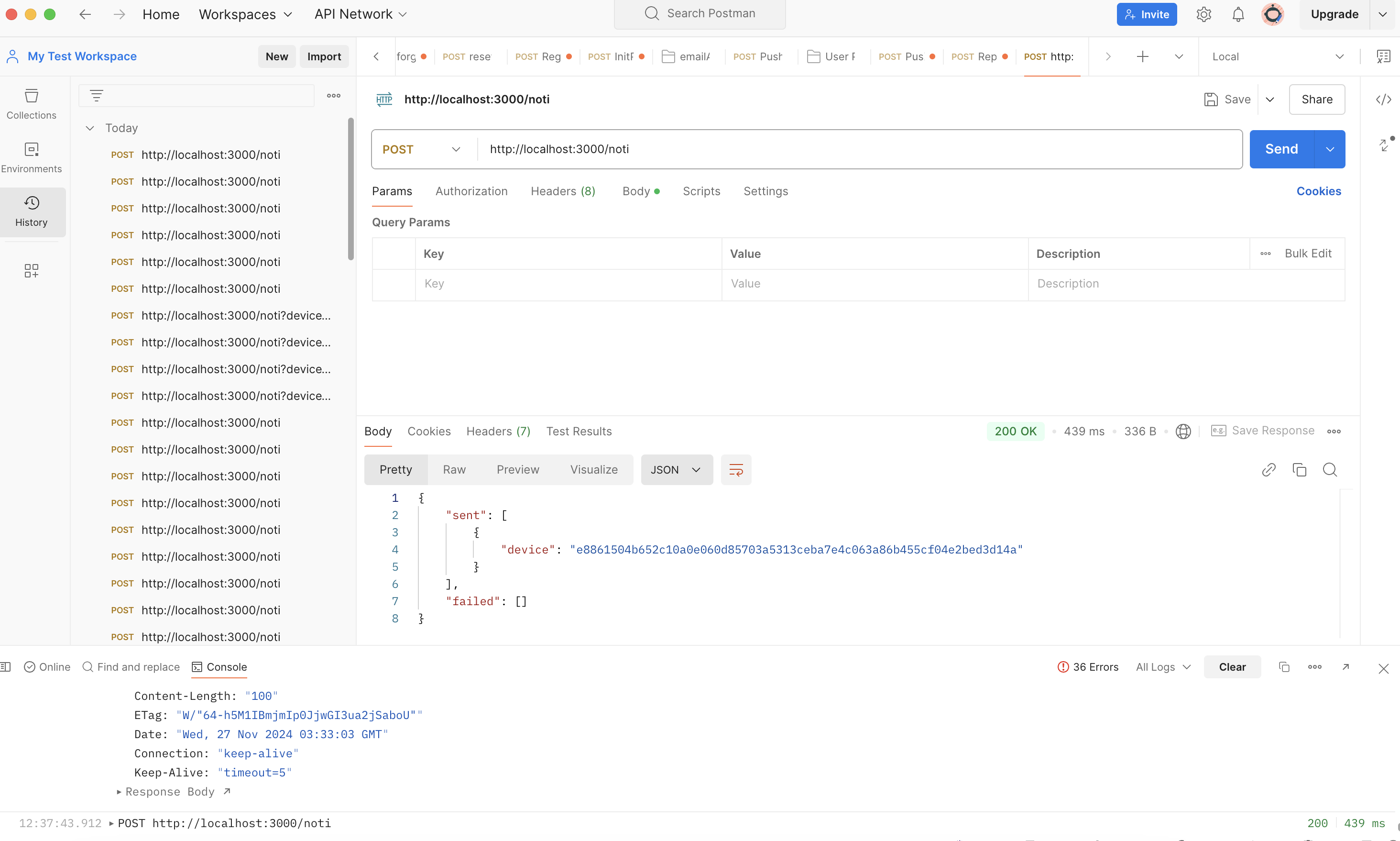Open the All Logs filter dropdown

pos(1163,667)
